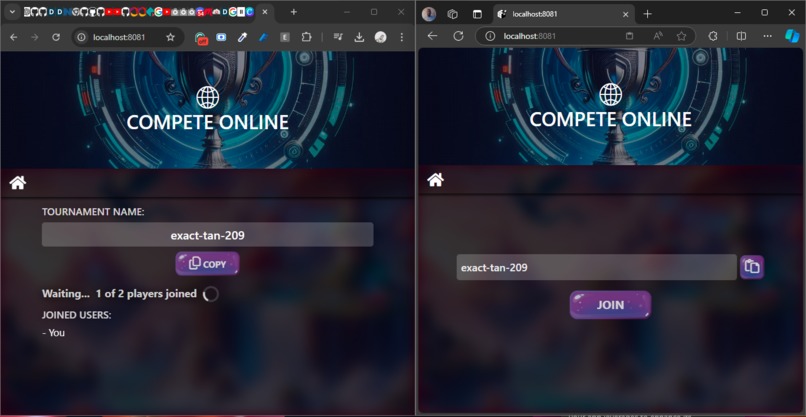The width and height of the screenshot is (806, 417).
Task: Click the loading spinner beside players joined
Action: point(211,294)
